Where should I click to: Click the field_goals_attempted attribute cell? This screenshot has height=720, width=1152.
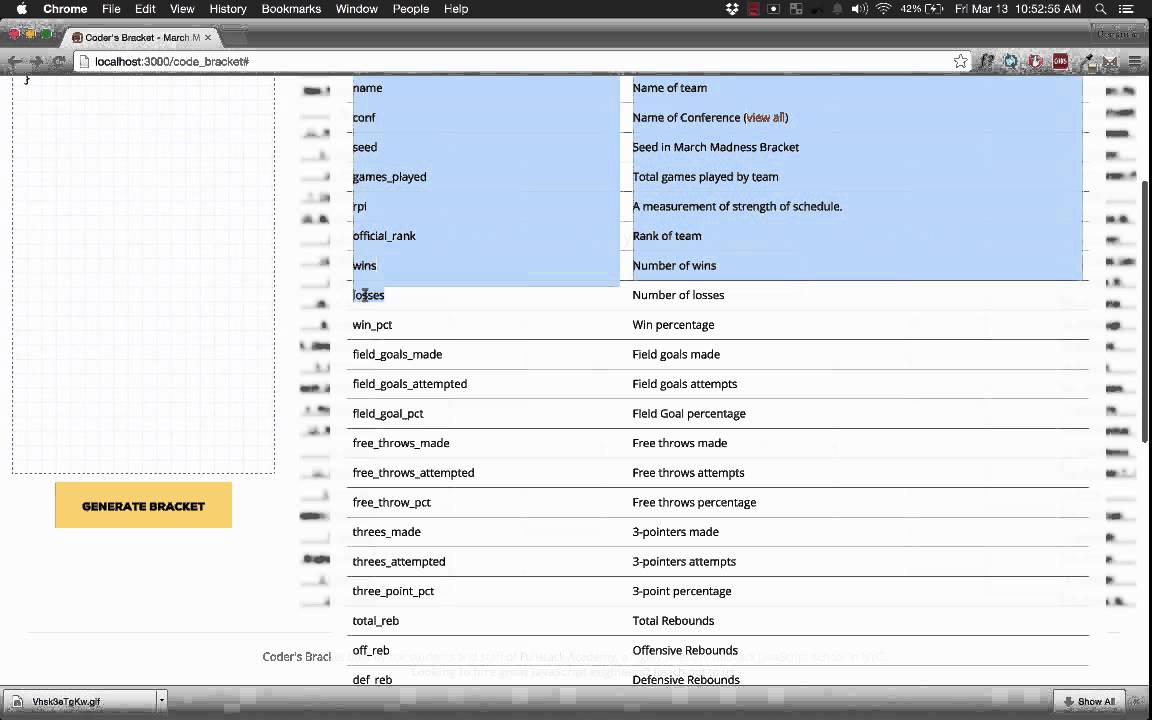tap(410, 384)
